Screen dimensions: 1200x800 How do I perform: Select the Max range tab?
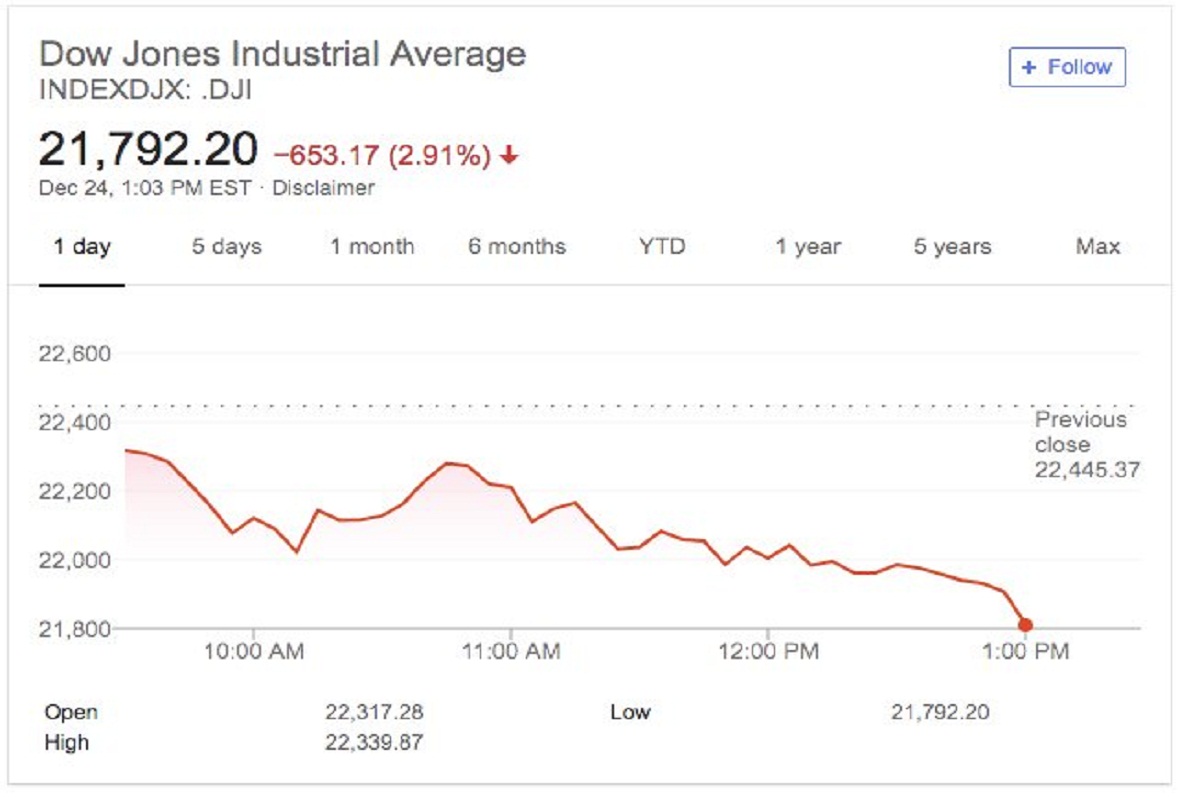click(x=1098, y=247)
